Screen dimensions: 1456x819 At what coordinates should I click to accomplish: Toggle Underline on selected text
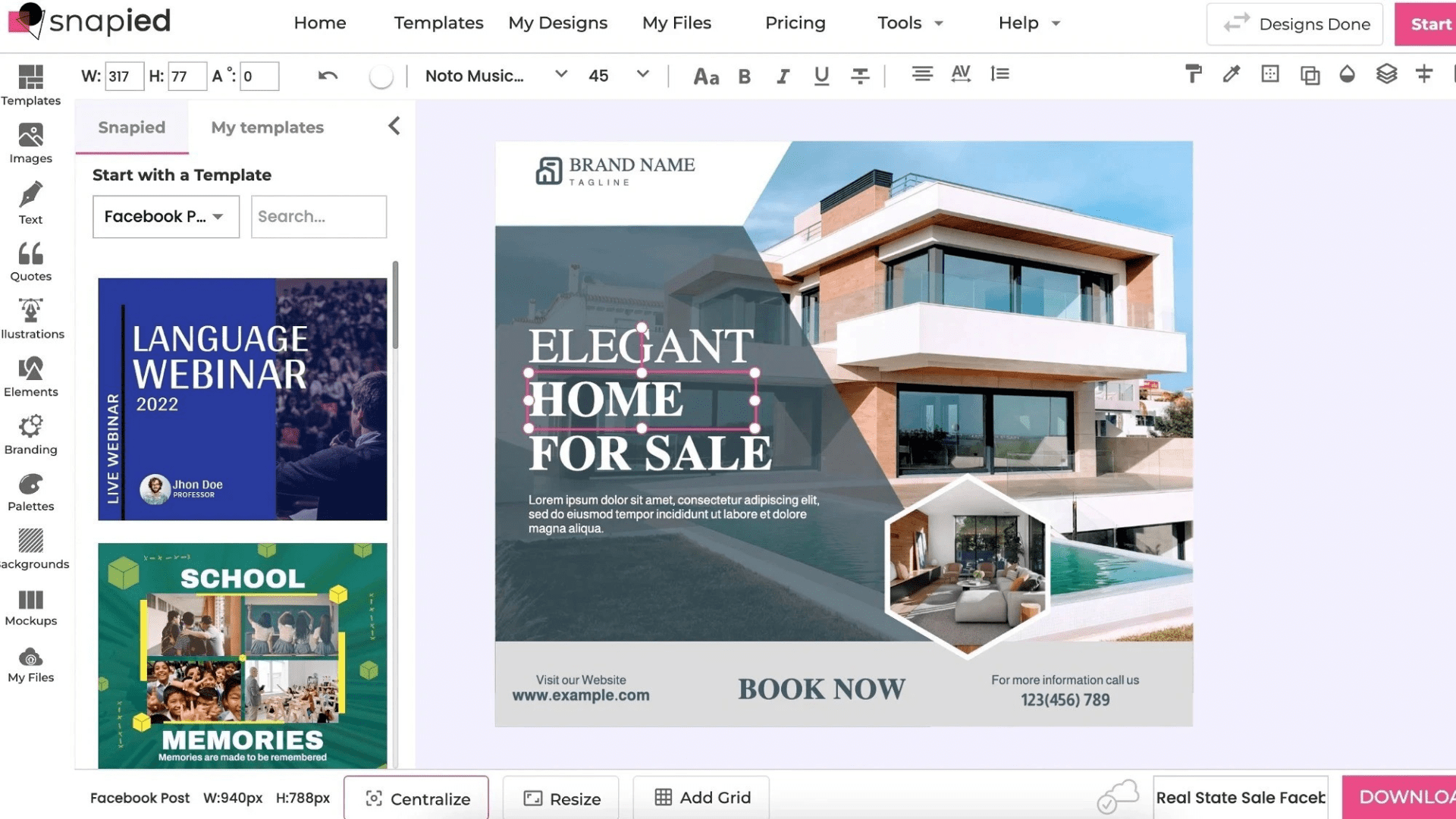[x=821, y=75]
